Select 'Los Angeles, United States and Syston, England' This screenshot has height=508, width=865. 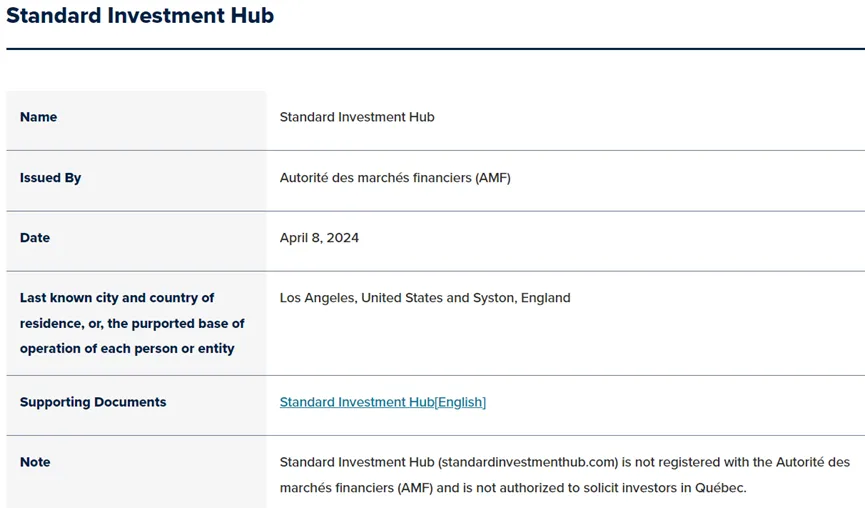(425, 298)
